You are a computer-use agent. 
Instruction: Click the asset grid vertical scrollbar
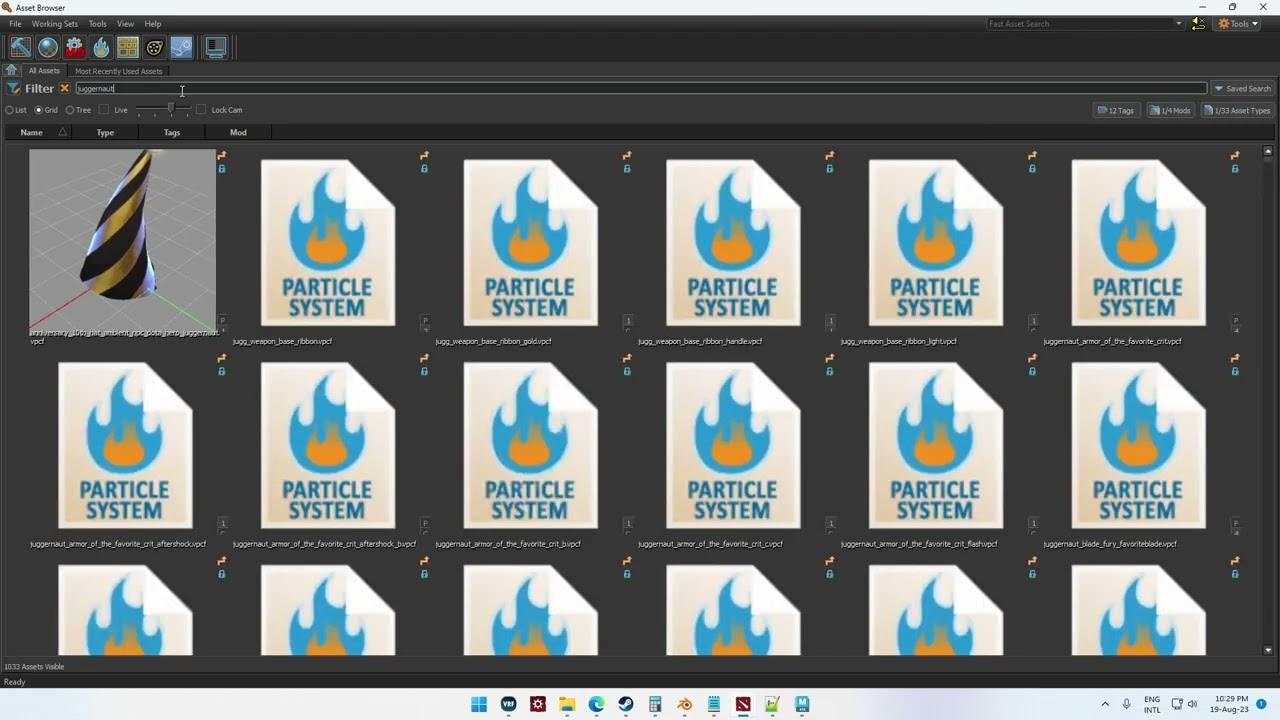point(1268,401)
